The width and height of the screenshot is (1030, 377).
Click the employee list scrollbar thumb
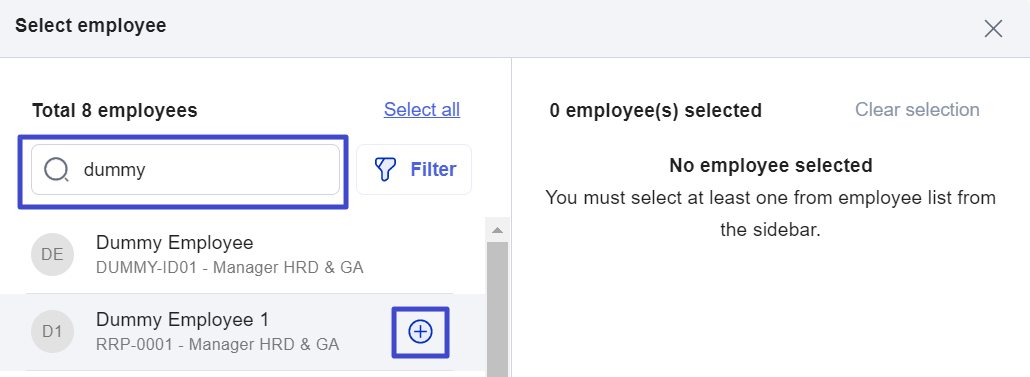[x=497, y=309]
